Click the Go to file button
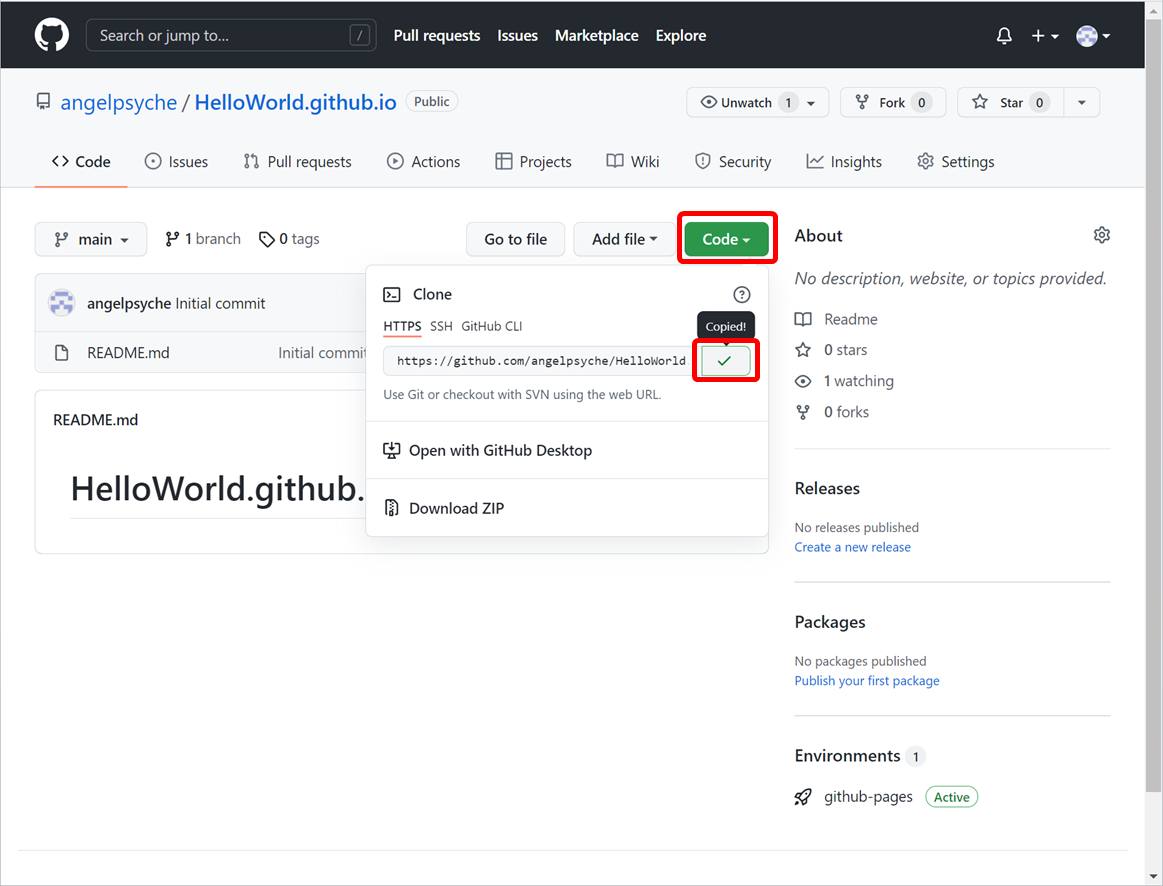The width and height of the screenshot is (1163, 886). pos(515,239)
